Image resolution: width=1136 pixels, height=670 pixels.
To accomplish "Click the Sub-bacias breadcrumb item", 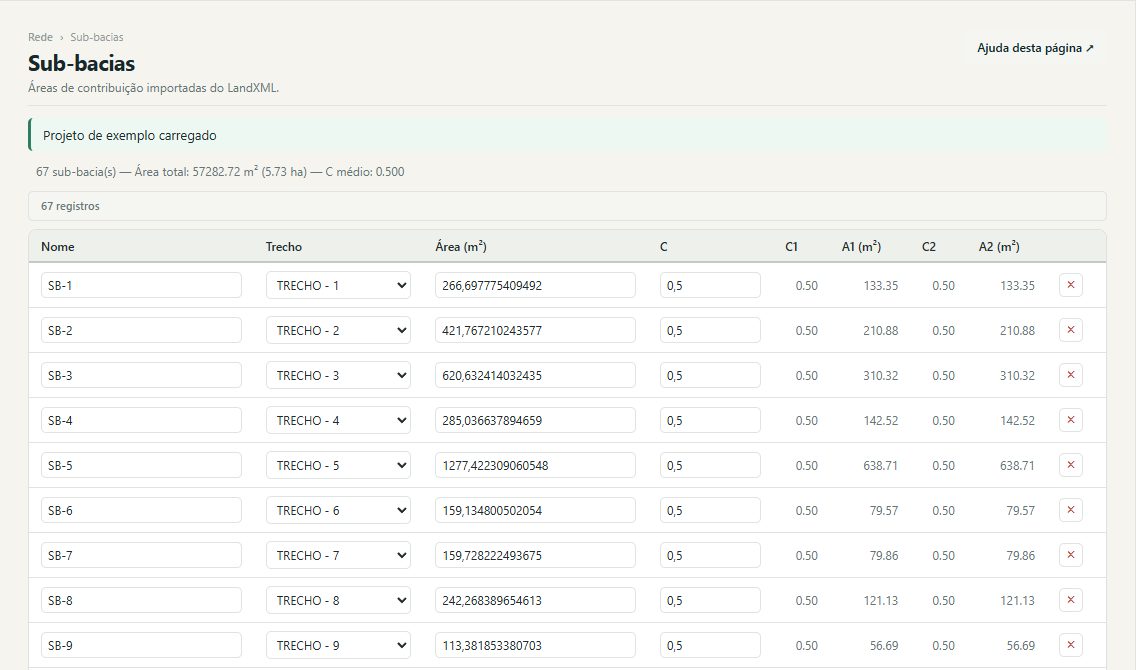I will (x=97, y=37).
